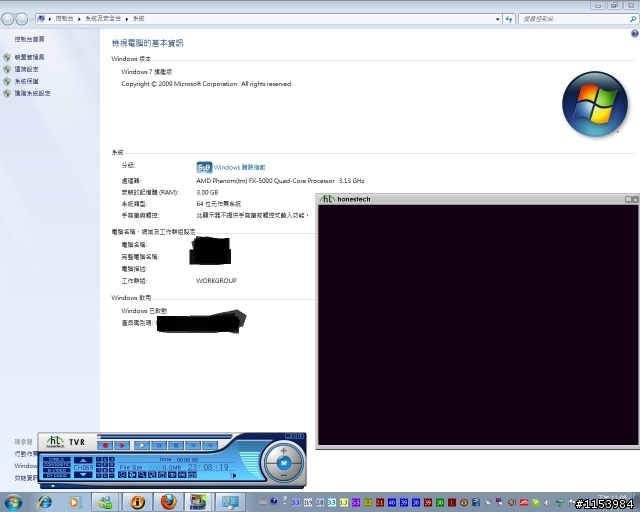Viewport: 640px width, 512px height.
Task: Open Windows Experience Index link
Action: coord(240,167)
